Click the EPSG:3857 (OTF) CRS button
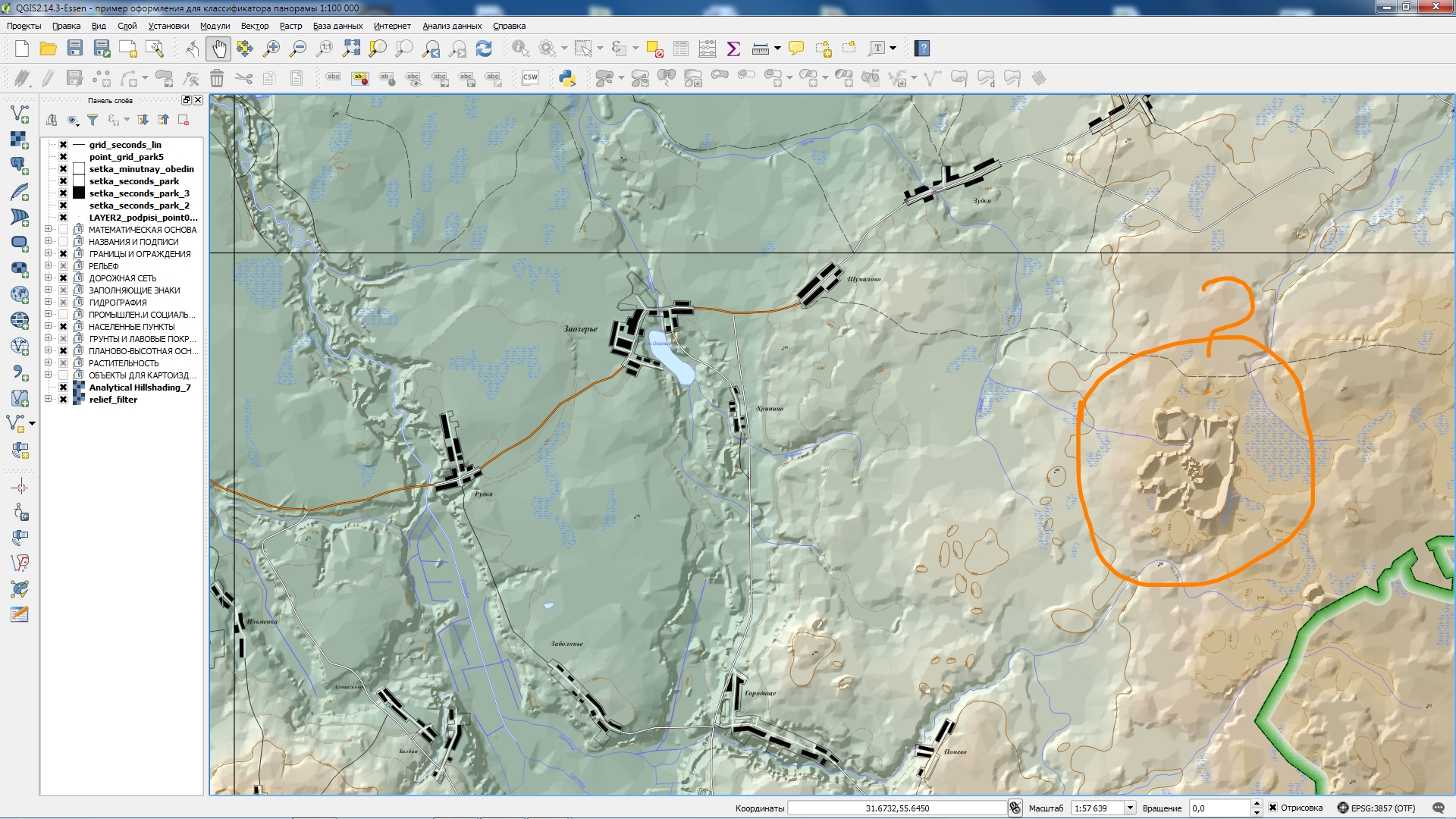 pyautogui.click(x=1376, y=808)
